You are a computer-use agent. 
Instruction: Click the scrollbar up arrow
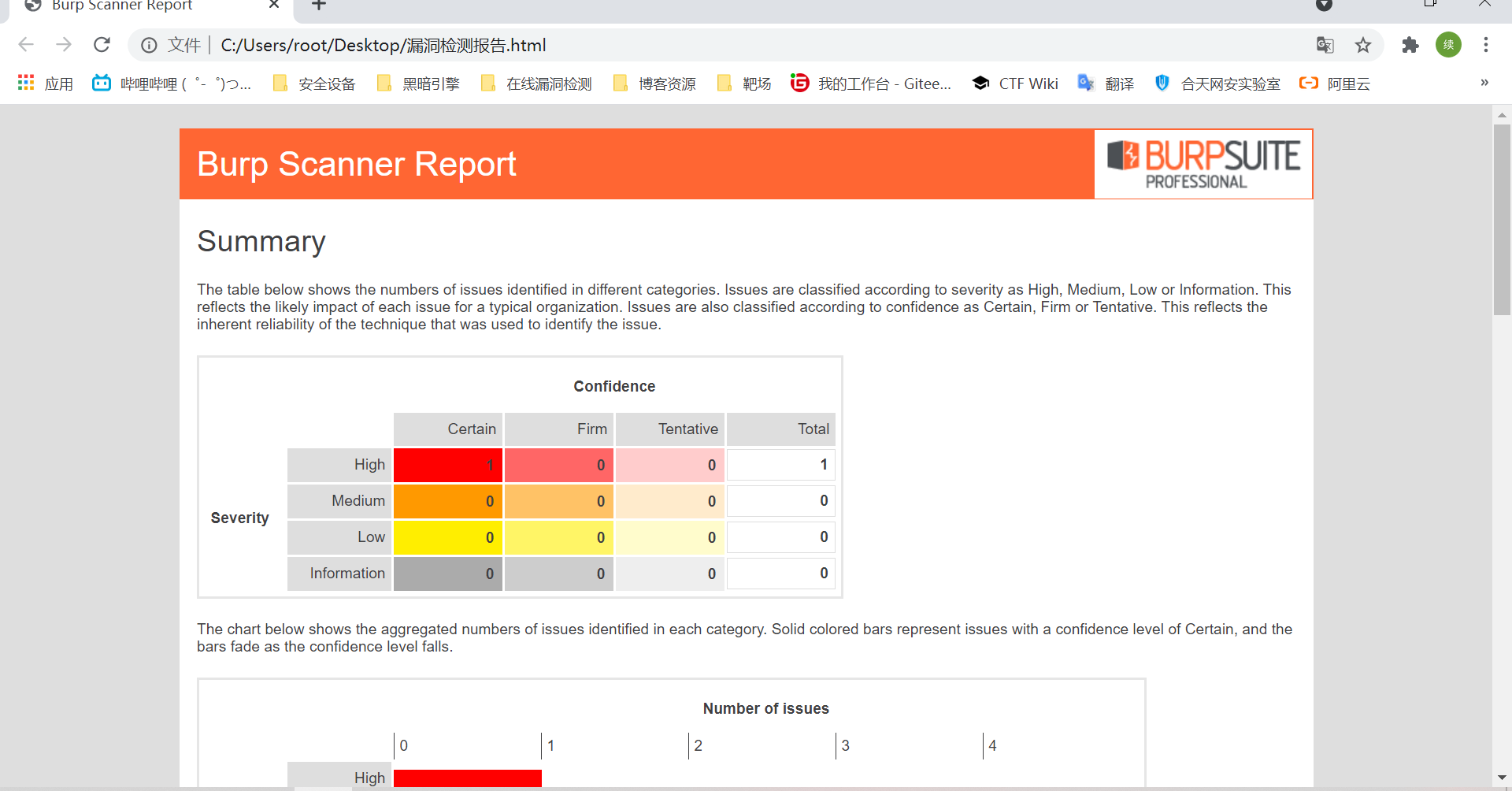(1502, 115)
